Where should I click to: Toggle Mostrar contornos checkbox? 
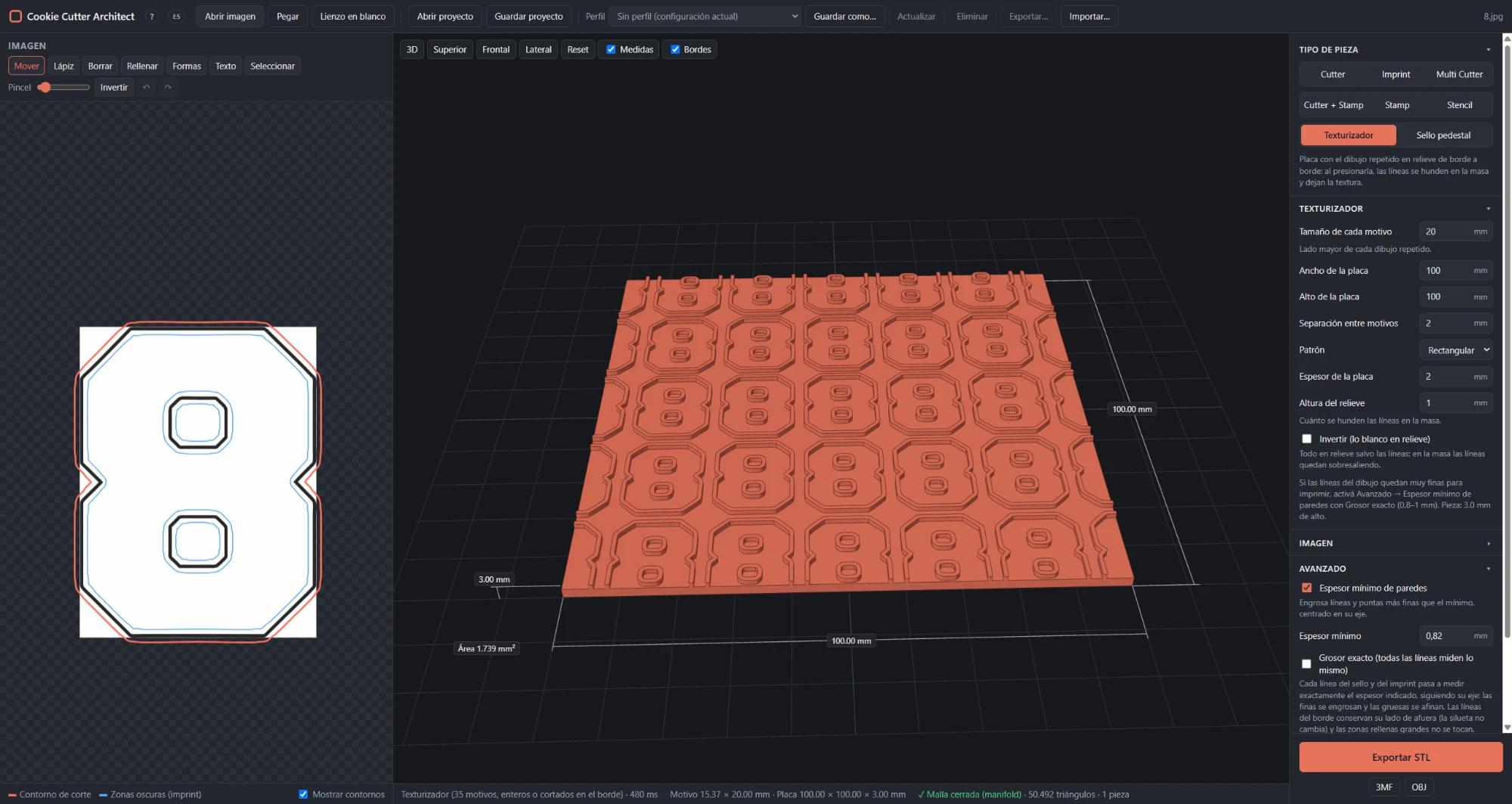(x=303, y=794)
